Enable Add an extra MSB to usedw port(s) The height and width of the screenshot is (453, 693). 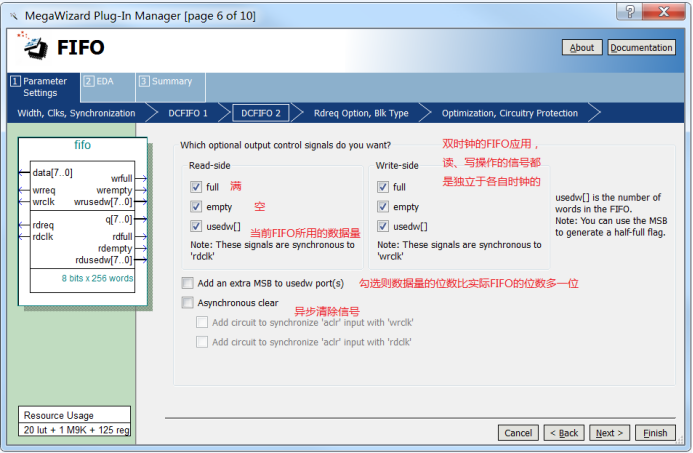click(x=187, y=283)
